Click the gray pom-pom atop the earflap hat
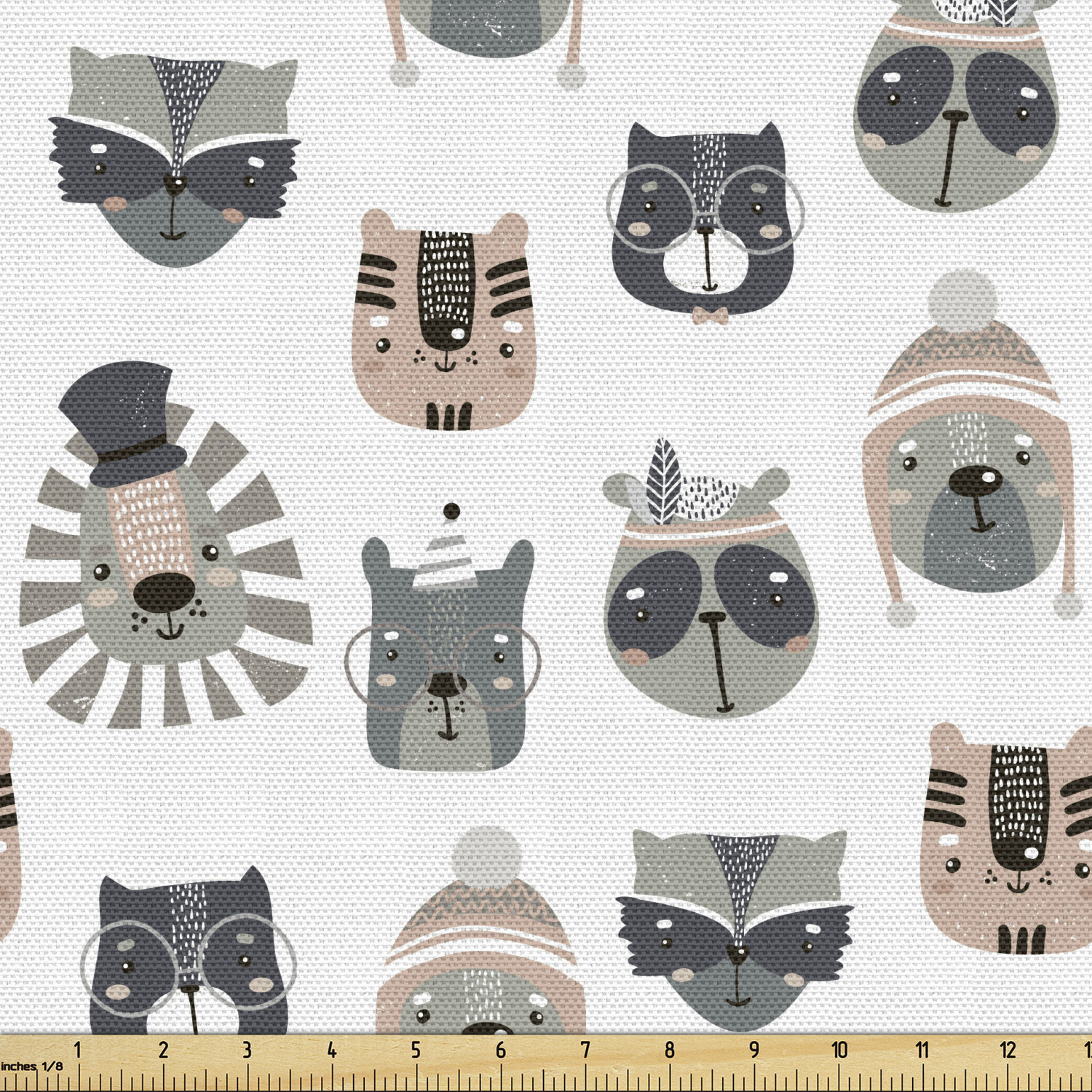Viewport: 1092px width, 1092px height. [x=963, y=298]
